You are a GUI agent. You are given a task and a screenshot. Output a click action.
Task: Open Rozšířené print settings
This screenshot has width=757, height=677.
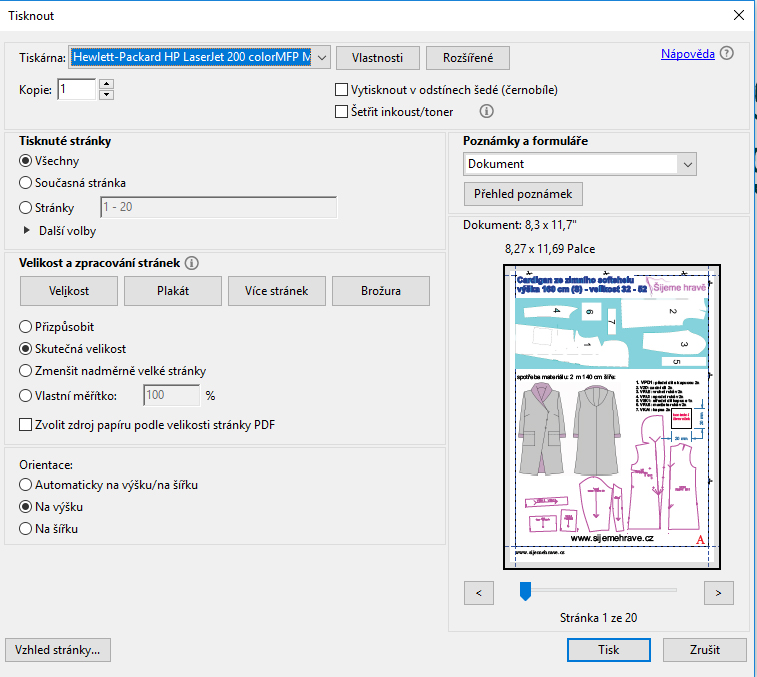point(468,58)
